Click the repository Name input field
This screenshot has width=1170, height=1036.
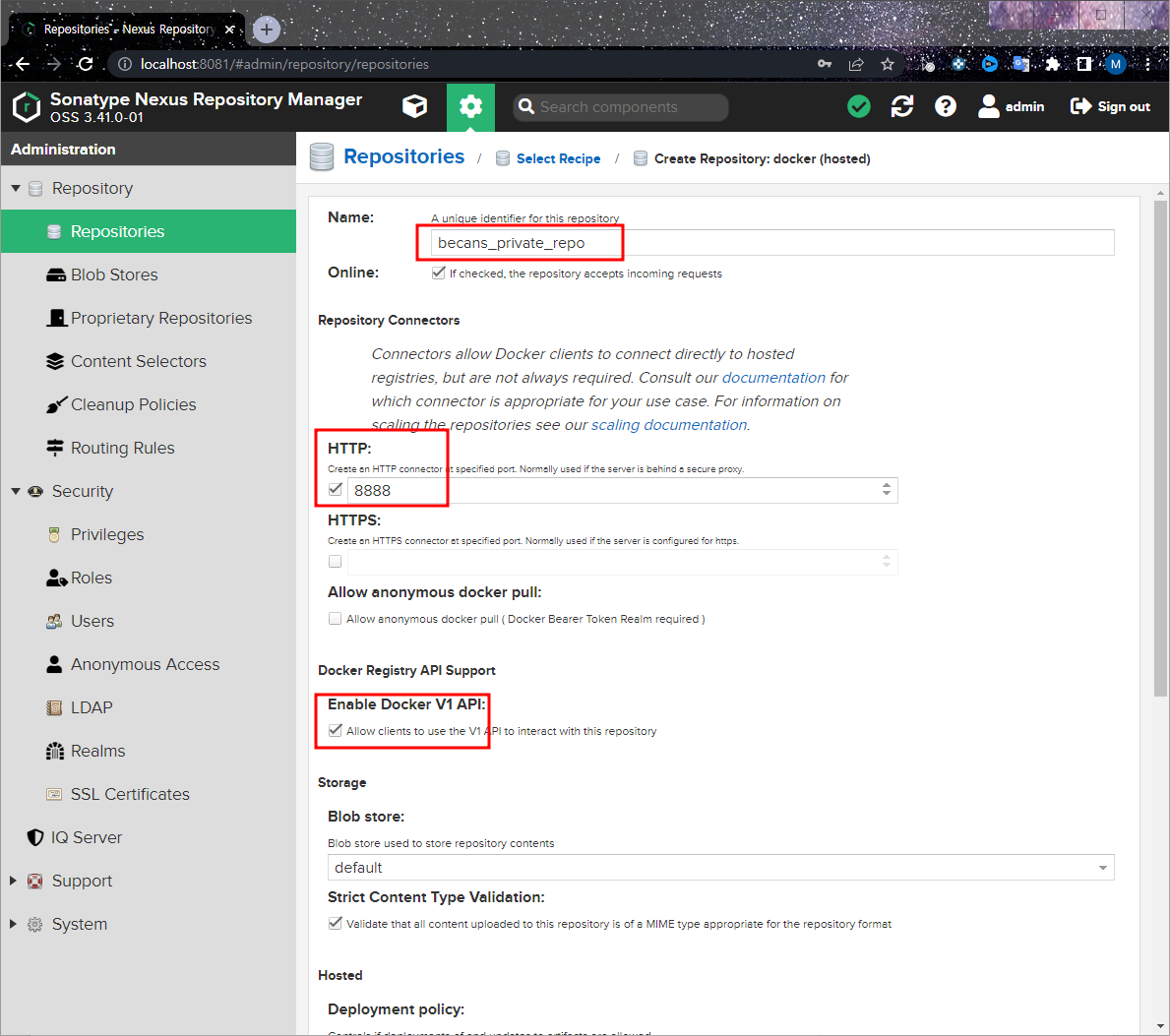click(x=772, y=242)
